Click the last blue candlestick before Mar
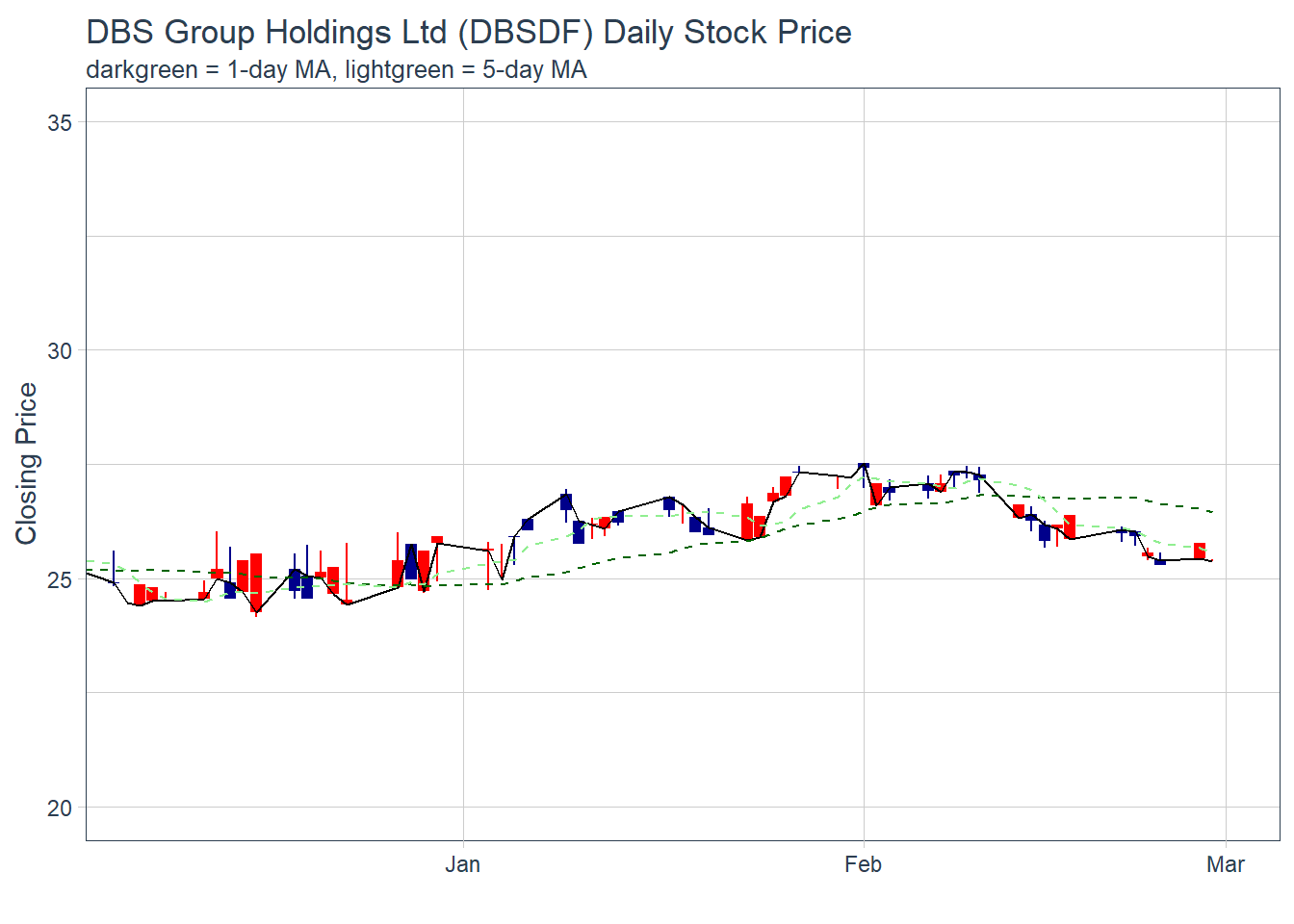 1160,561
